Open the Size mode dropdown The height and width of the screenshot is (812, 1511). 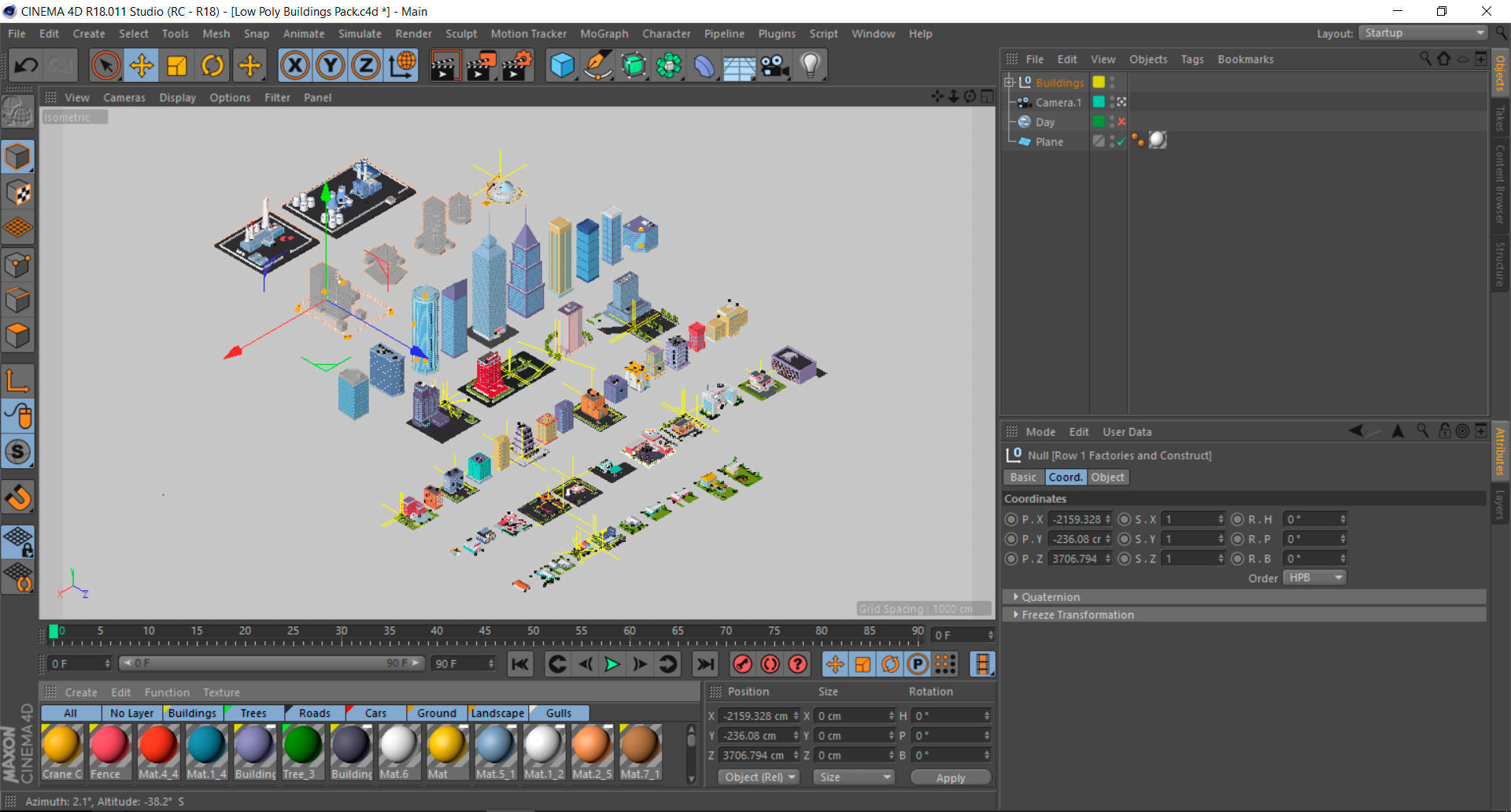(854, 777)
